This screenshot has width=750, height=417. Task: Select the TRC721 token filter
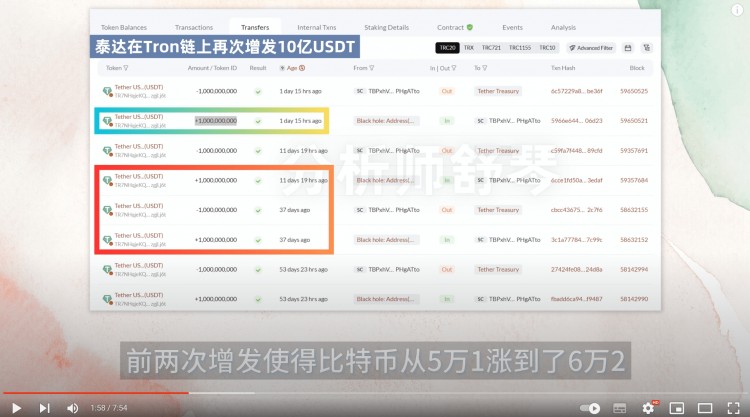click(x=491, y=48)
